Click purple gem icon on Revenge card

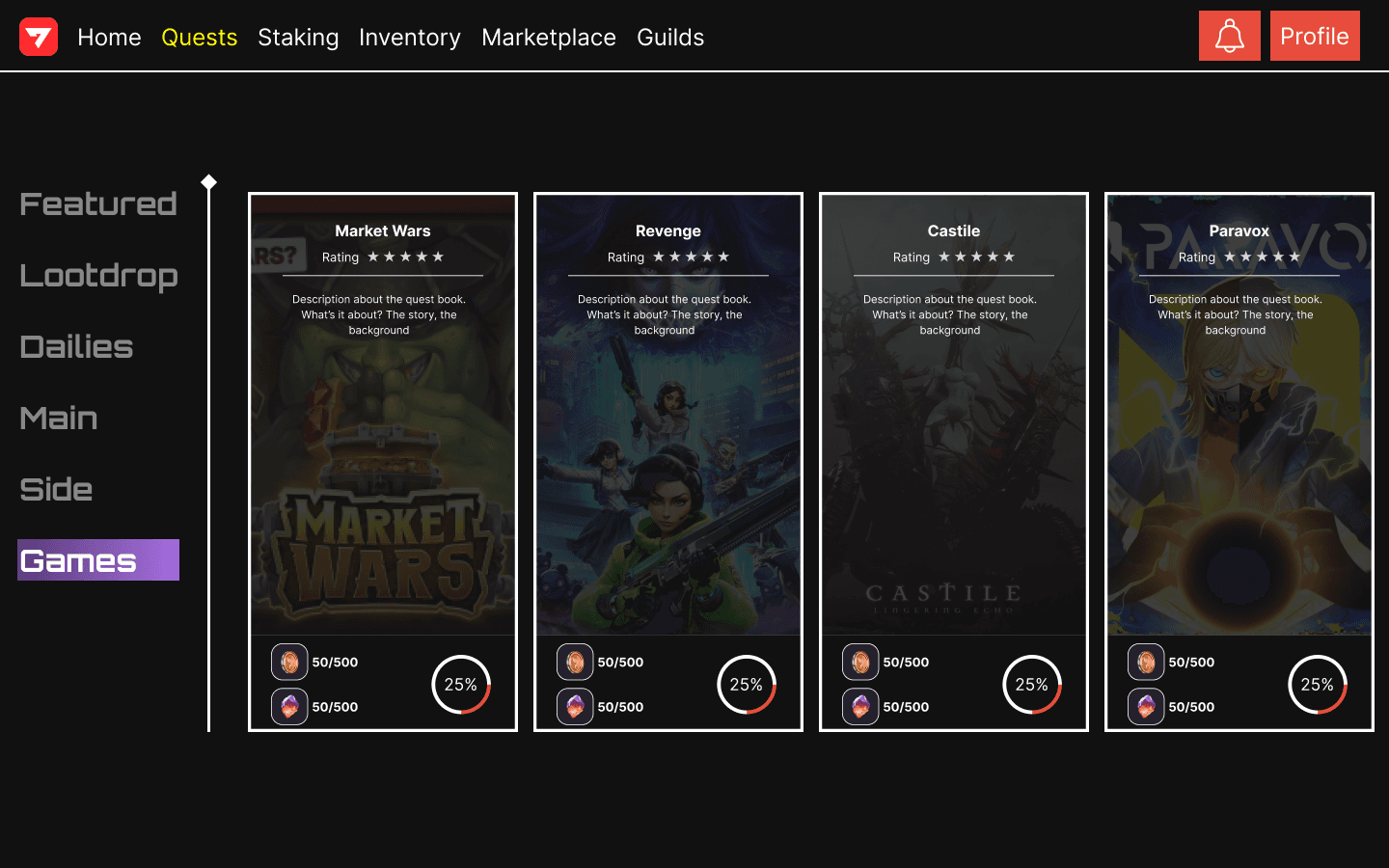575,707
